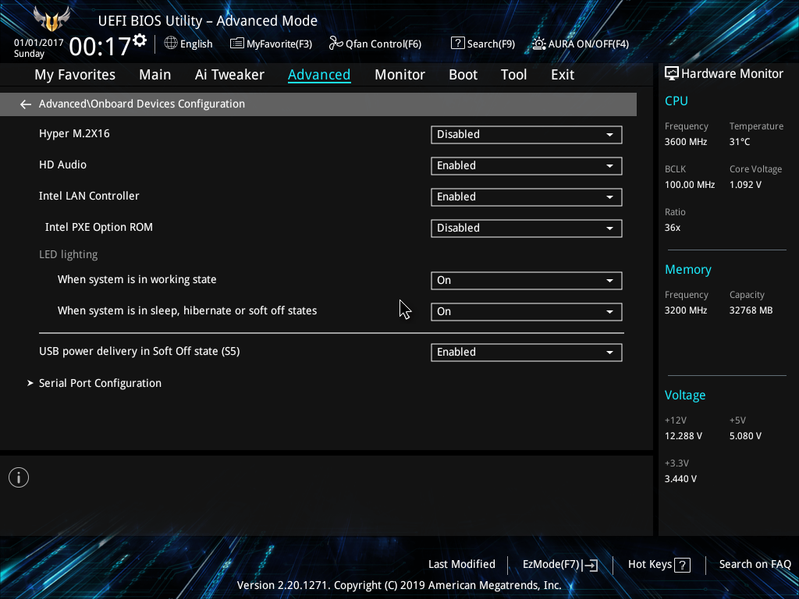This screenshot has width=799, height=599.
Task: Click the back arrow in the breadcrumb bar
Action: [25, 104]
